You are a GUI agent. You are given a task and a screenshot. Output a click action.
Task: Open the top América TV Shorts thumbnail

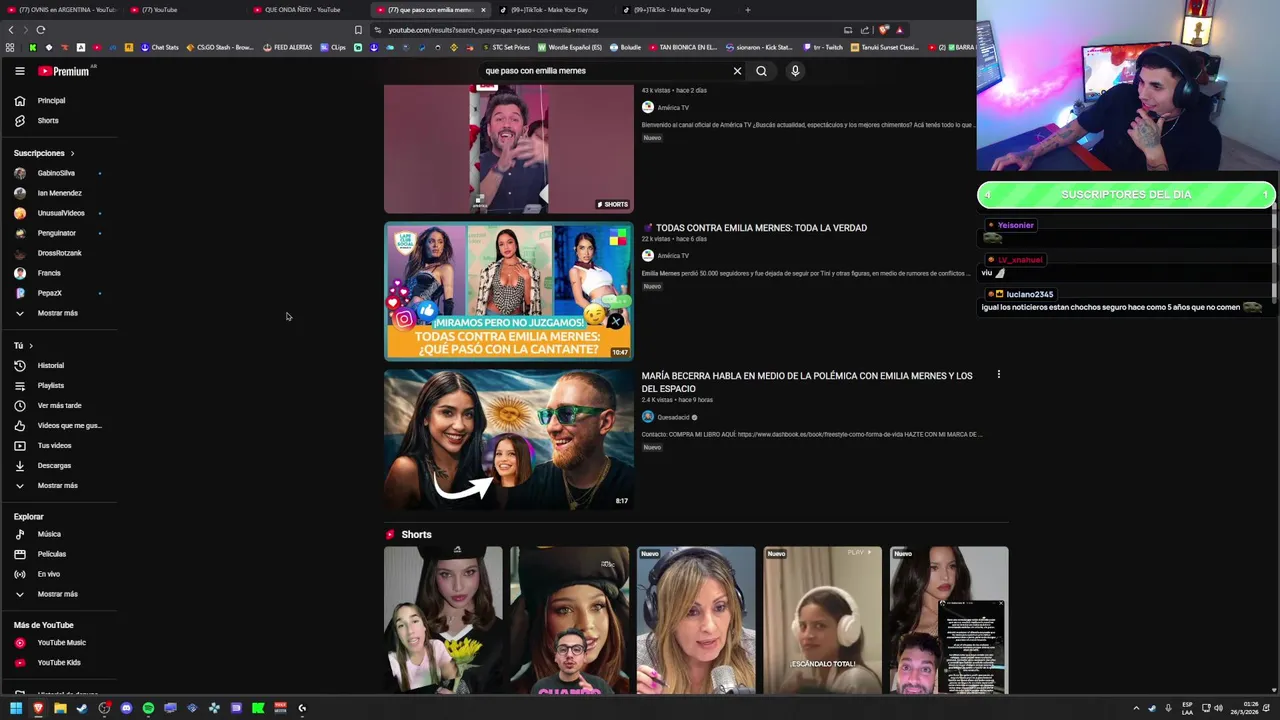click(x=509, y=148)
